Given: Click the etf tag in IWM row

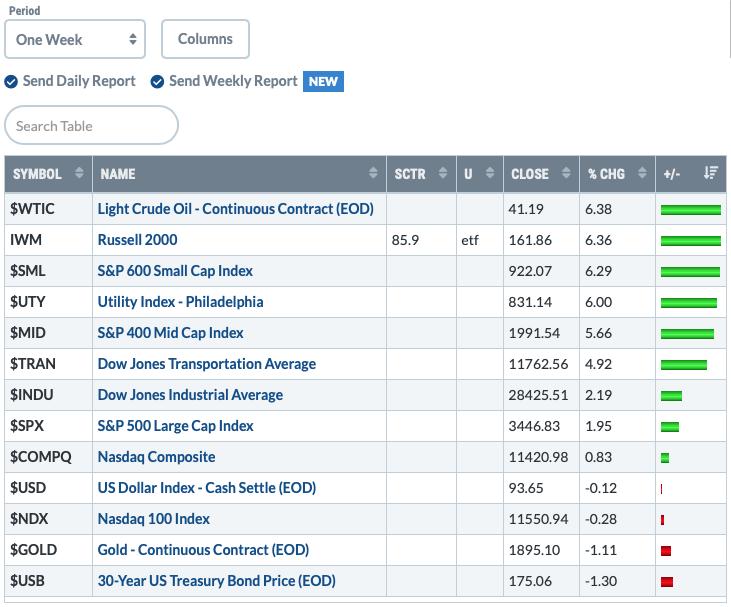Looking at the screenshot, I should coord(470,240).
